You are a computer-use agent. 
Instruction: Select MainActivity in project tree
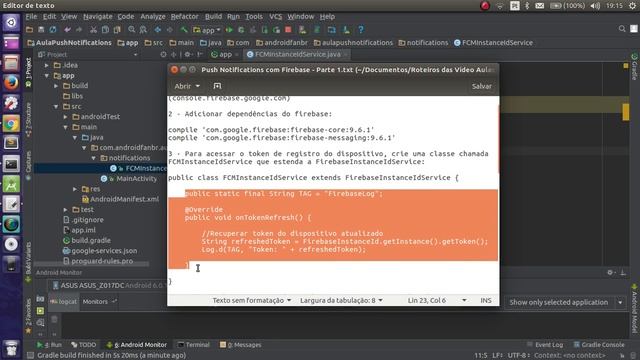click(136, 179)
